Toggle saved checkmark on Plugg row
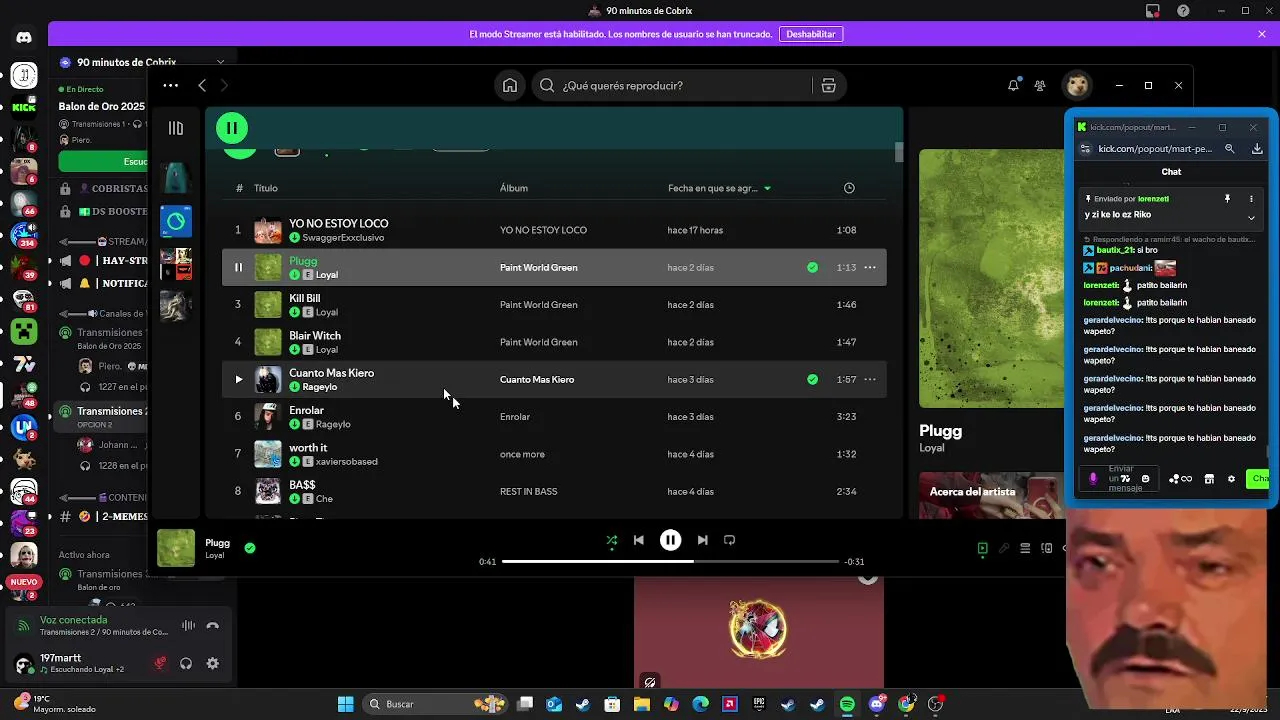Viewport: 1280px width, 720px height. click(812, 267)
